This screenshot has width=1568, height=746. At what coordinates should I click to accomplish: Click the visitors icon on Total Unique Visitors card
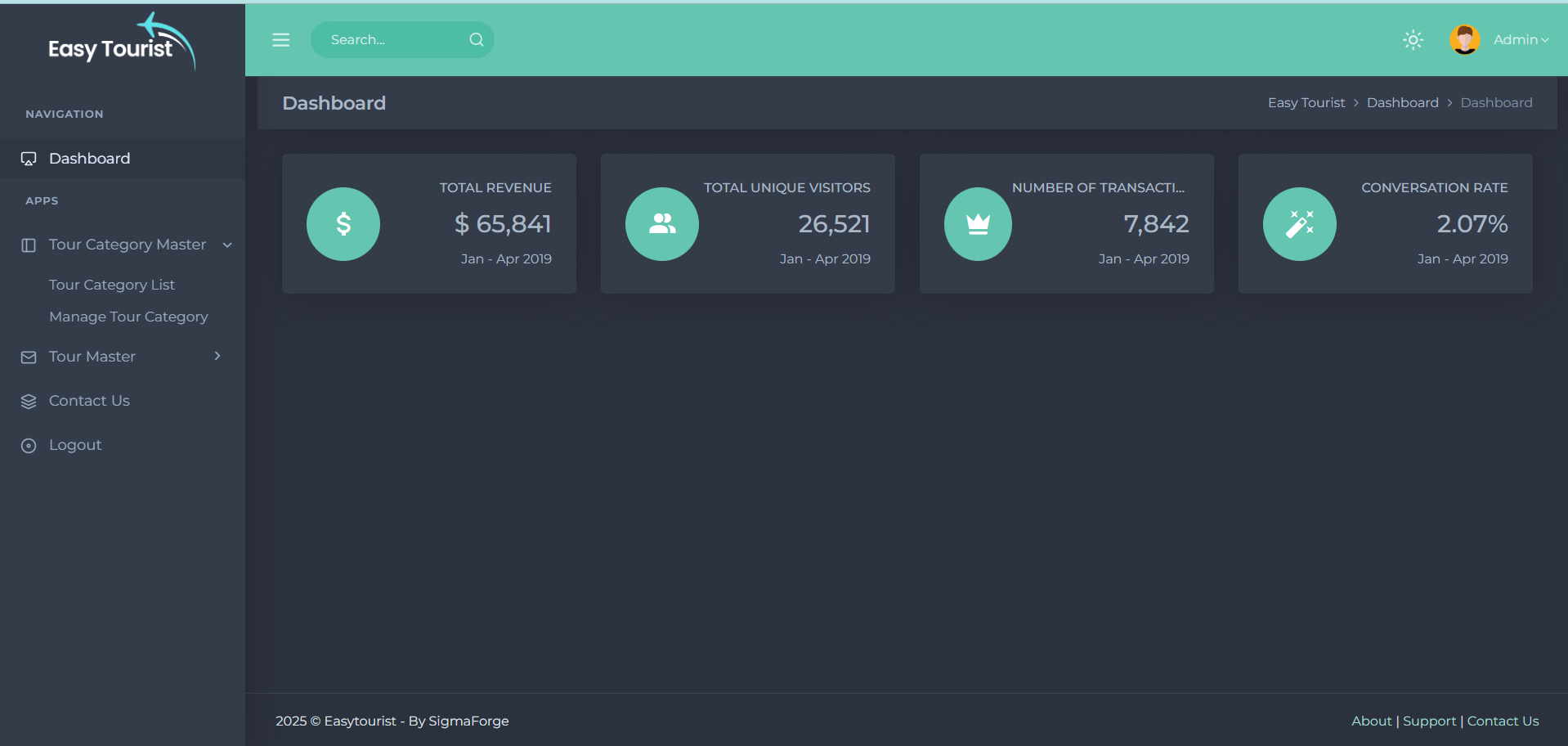(661, 223)
